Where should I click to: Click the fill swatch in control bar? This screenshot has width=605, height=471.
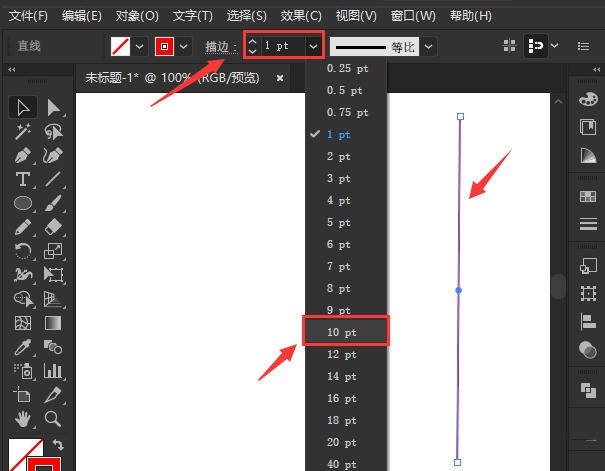pyautogui.click(x=120, y=47)
